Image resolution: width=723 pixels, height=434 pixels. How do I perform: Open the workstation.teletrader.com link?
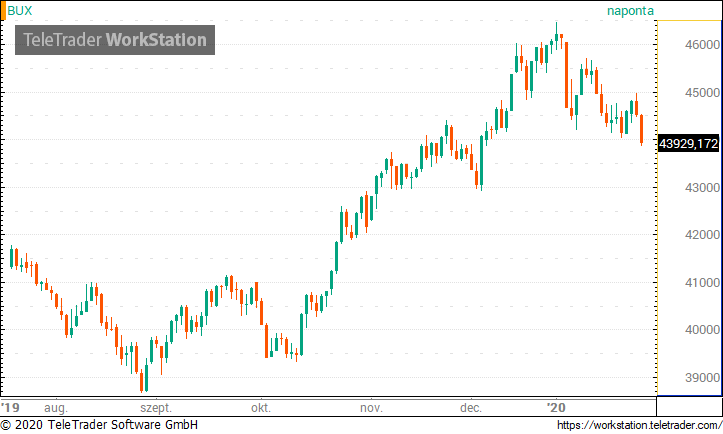click(x=639, y=425)
